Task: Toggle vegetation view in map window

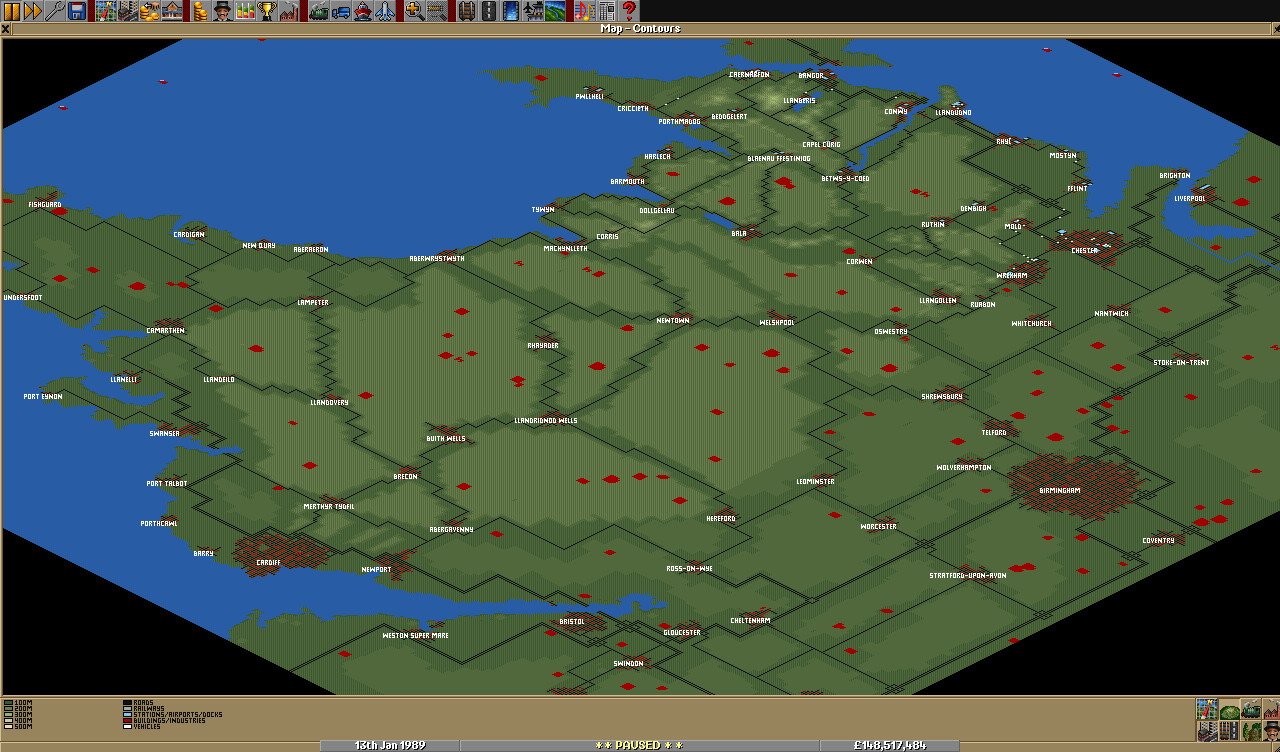Action: (x=1251, y=731)
